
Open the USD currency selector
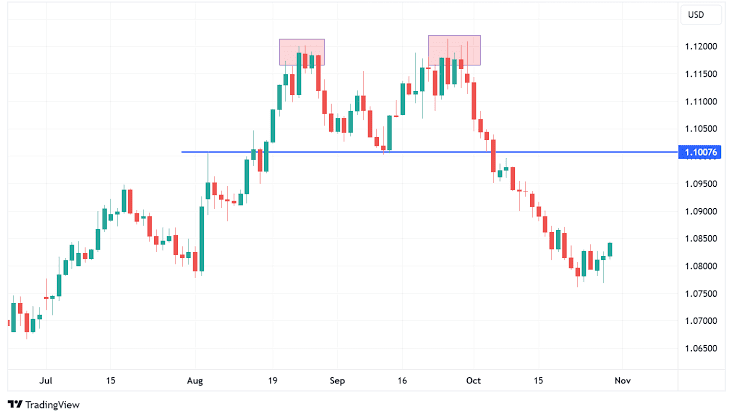click(x=700, y=15)
